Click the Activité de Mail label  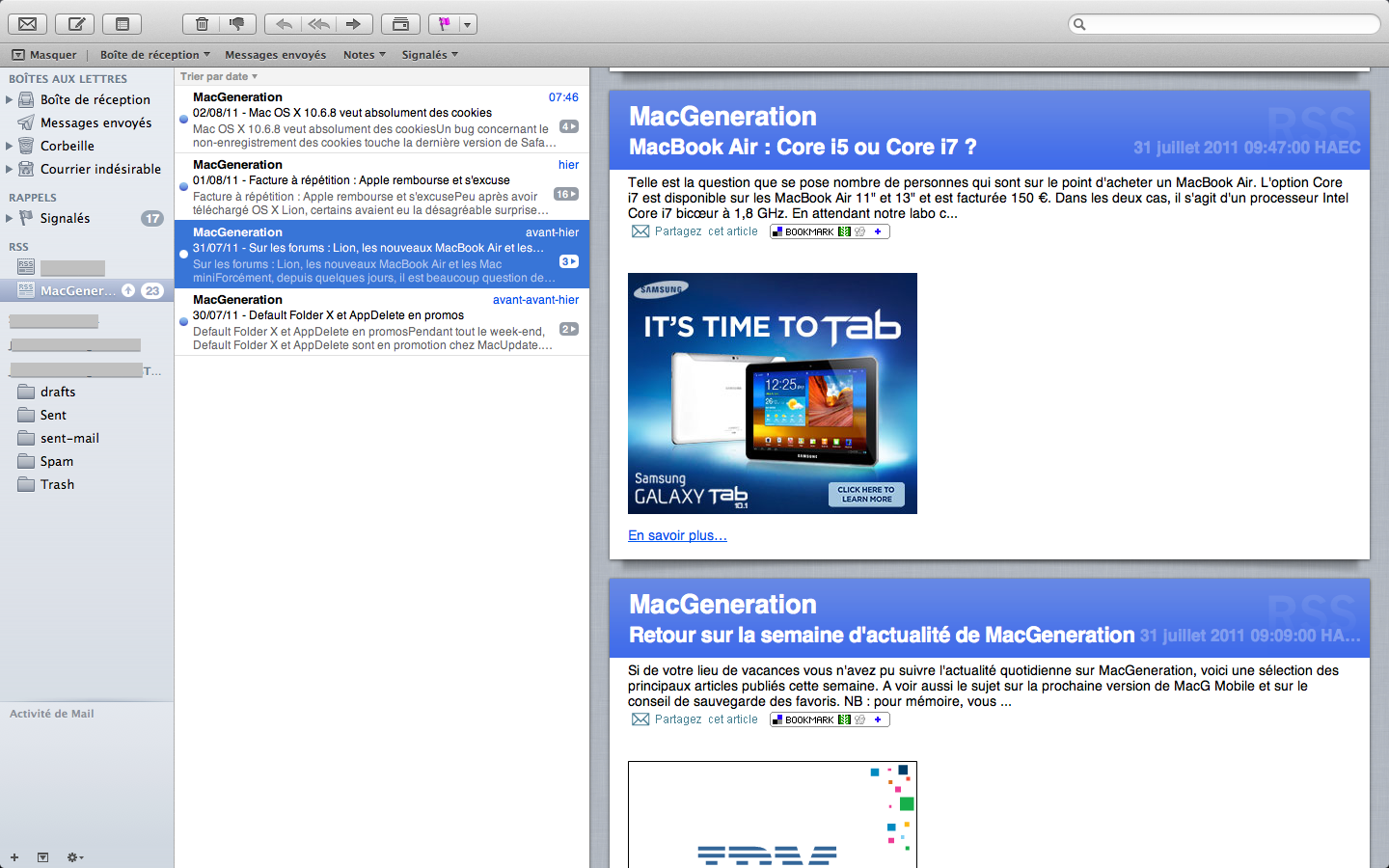pos(52,714)
